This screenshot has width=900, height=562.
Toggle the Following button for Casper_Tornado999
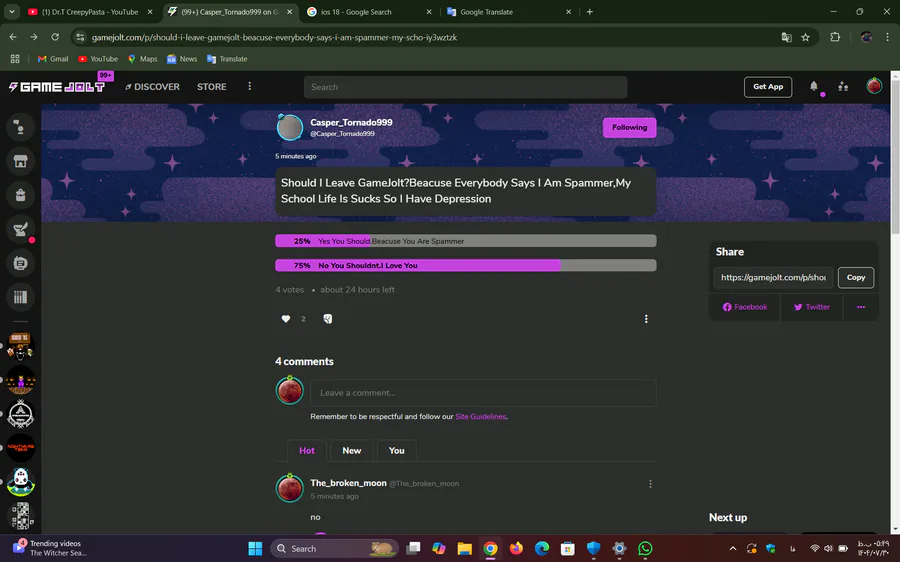pos(629,127)
